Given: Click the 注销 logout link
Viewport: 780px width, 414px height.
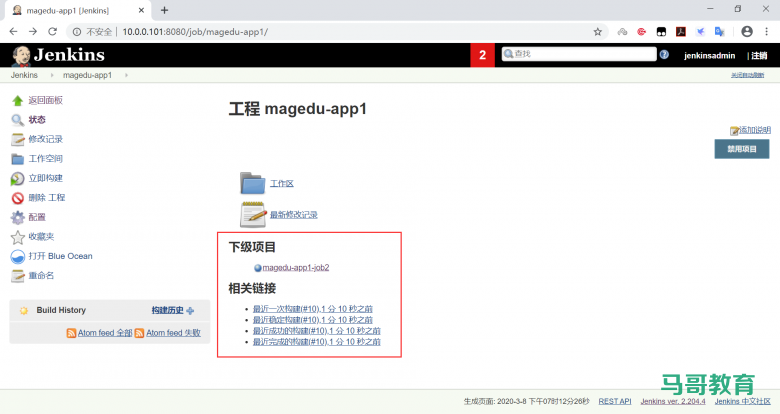Looking at the screenshot, I should tap(759, 56).
